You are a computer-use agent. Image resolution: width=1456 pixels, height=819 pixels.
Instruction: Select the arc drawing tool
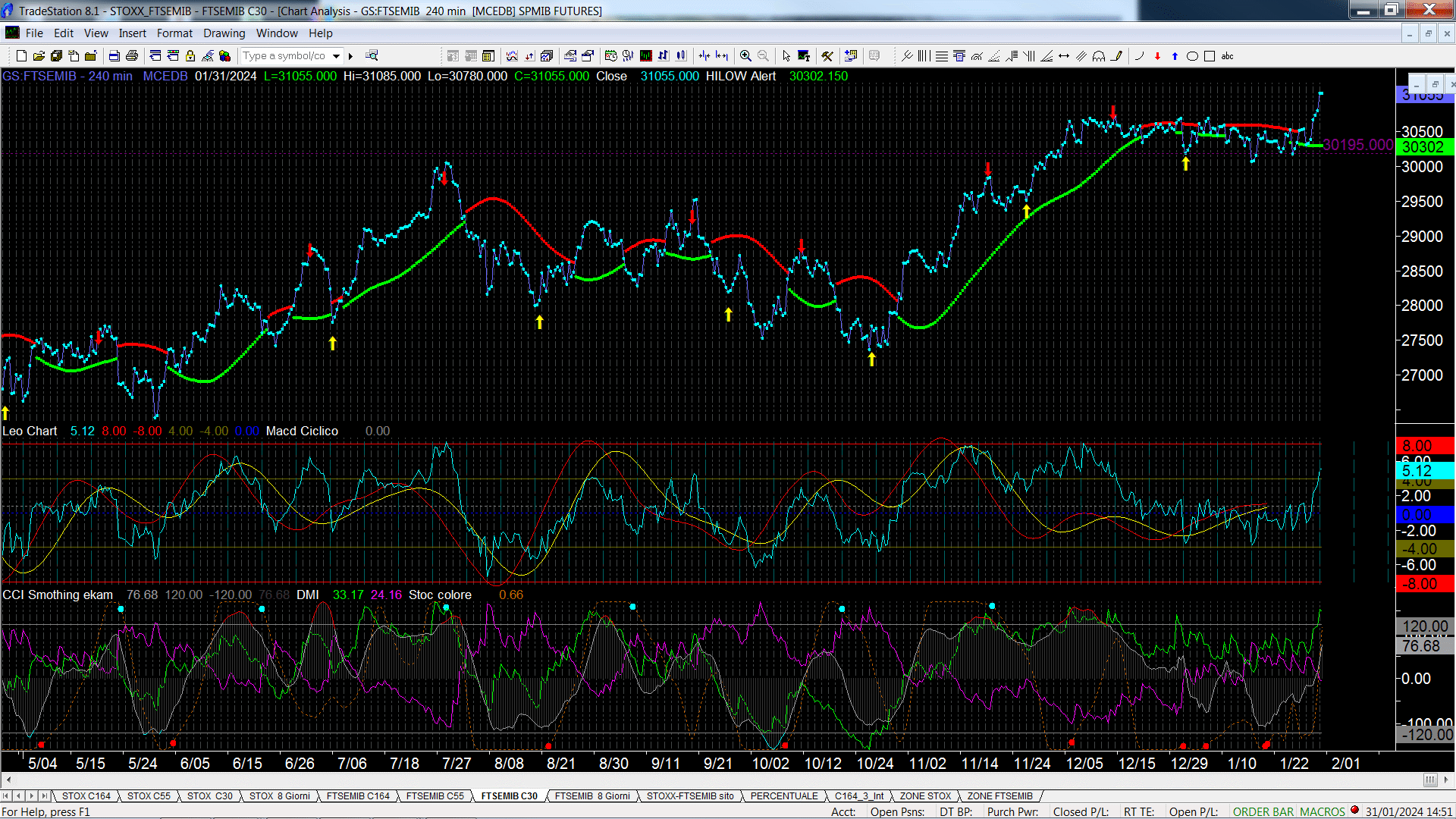(x=1139, y=56)
